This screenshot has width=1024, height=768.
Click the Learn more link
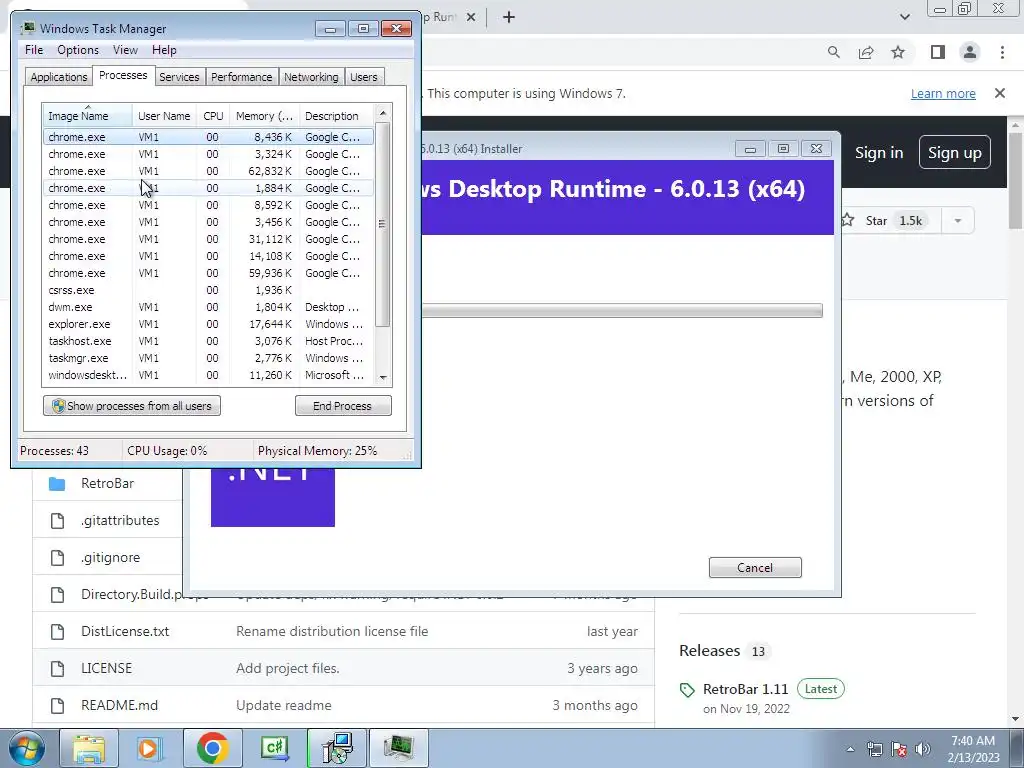(x=943, y=94)
